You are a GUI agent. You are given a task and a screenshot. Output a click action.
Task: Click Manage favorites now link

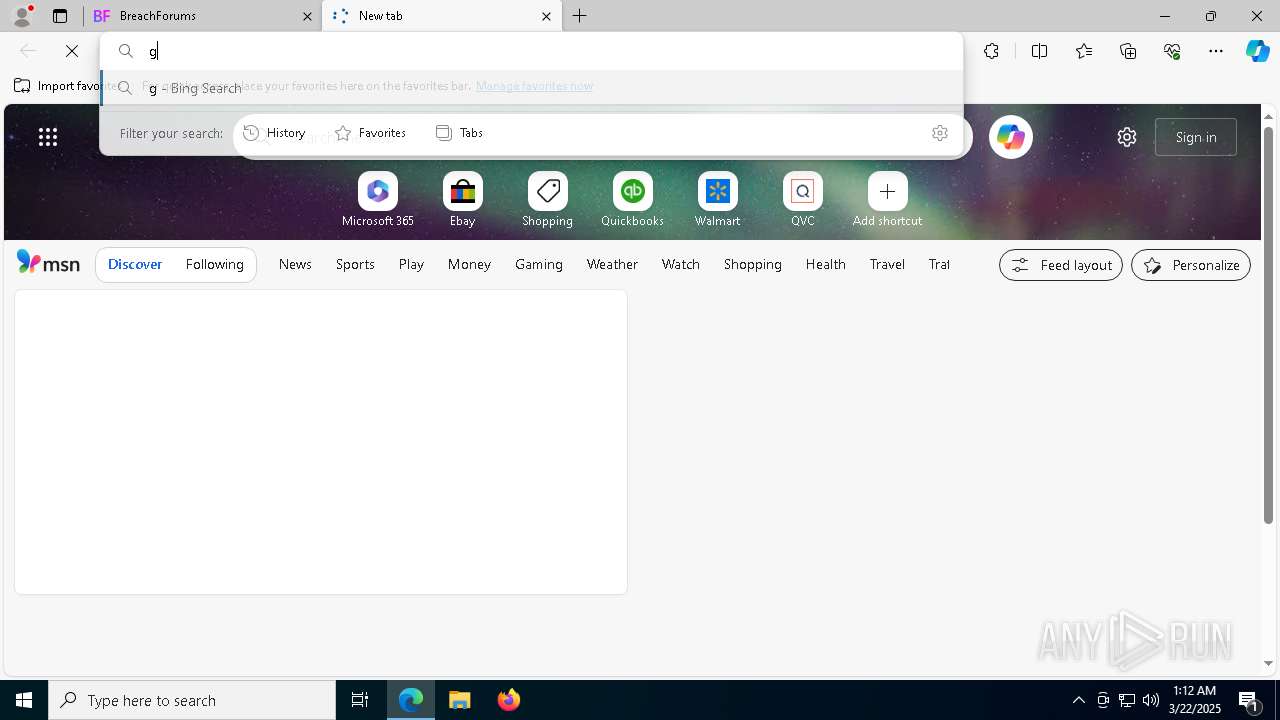(x=534, y=86)
